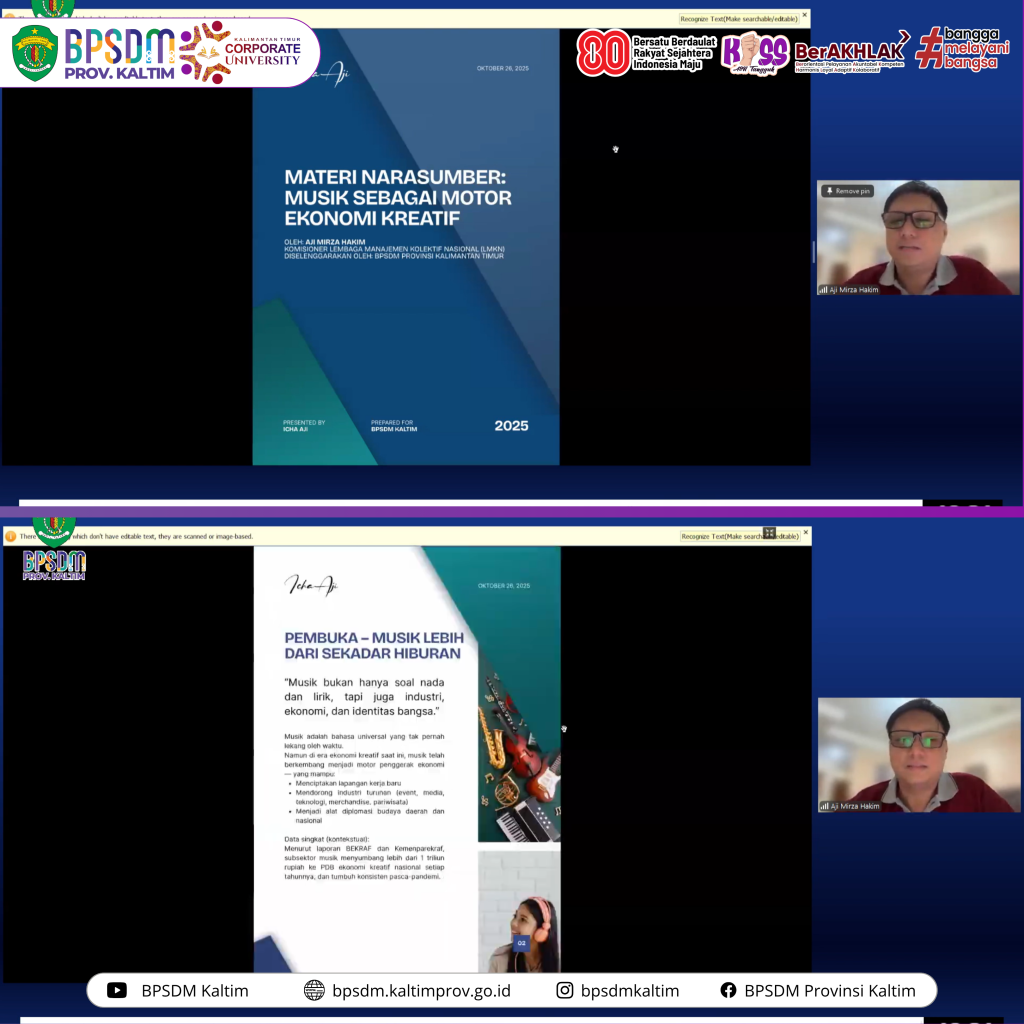Open the BPSDM Provinsi Kaltim Facebook link

[830, 990]
